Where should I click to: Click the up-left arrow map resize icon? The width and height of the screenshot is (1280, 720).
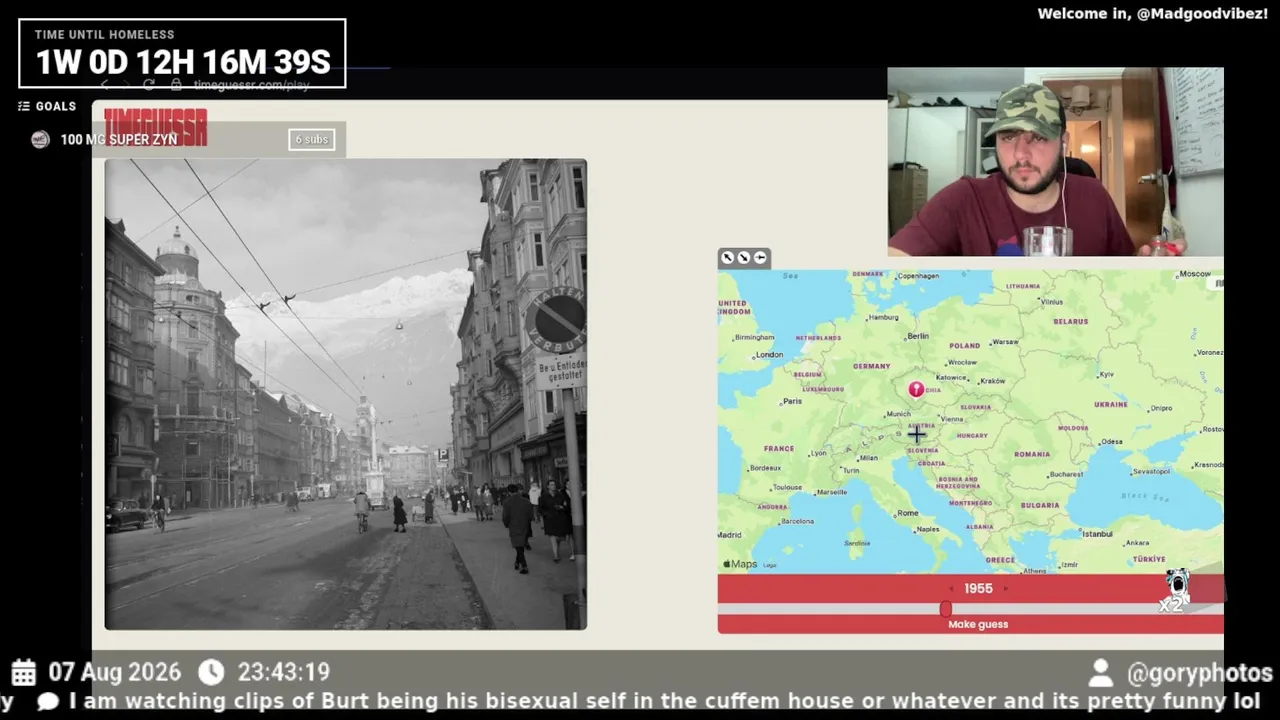point(728,258)
